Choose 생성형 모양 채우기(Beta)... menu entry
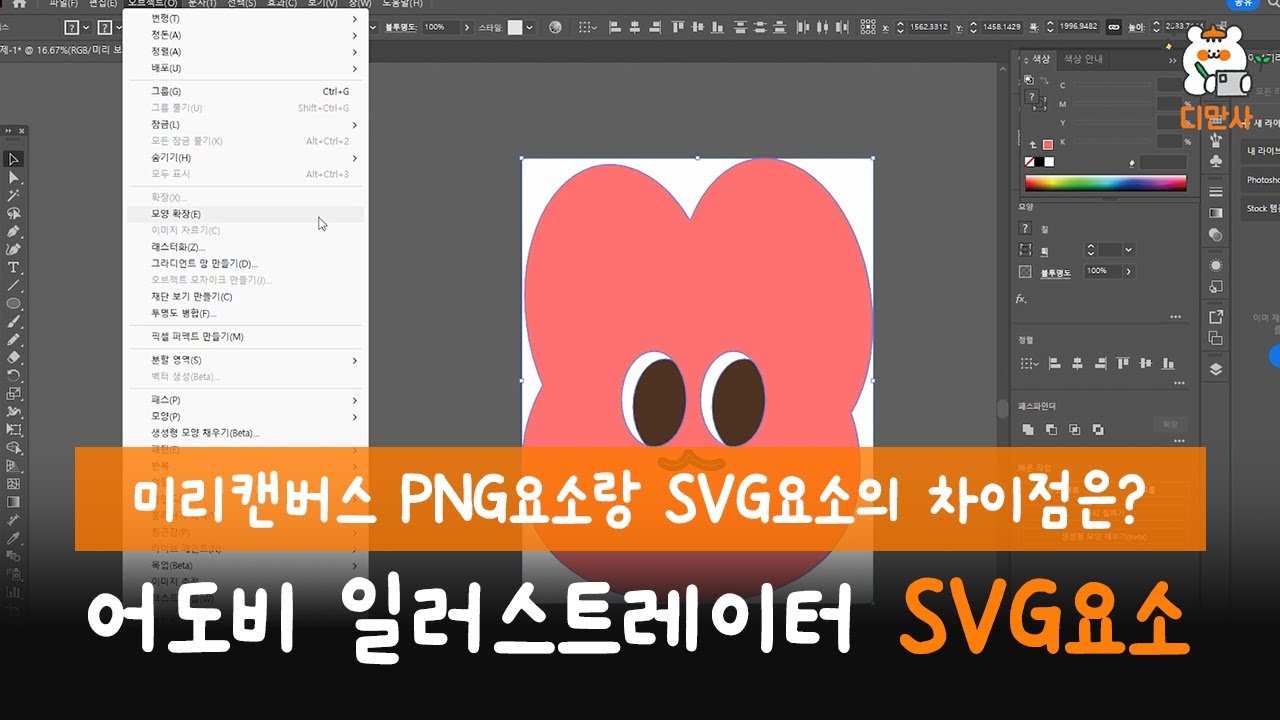 (245, 433)
